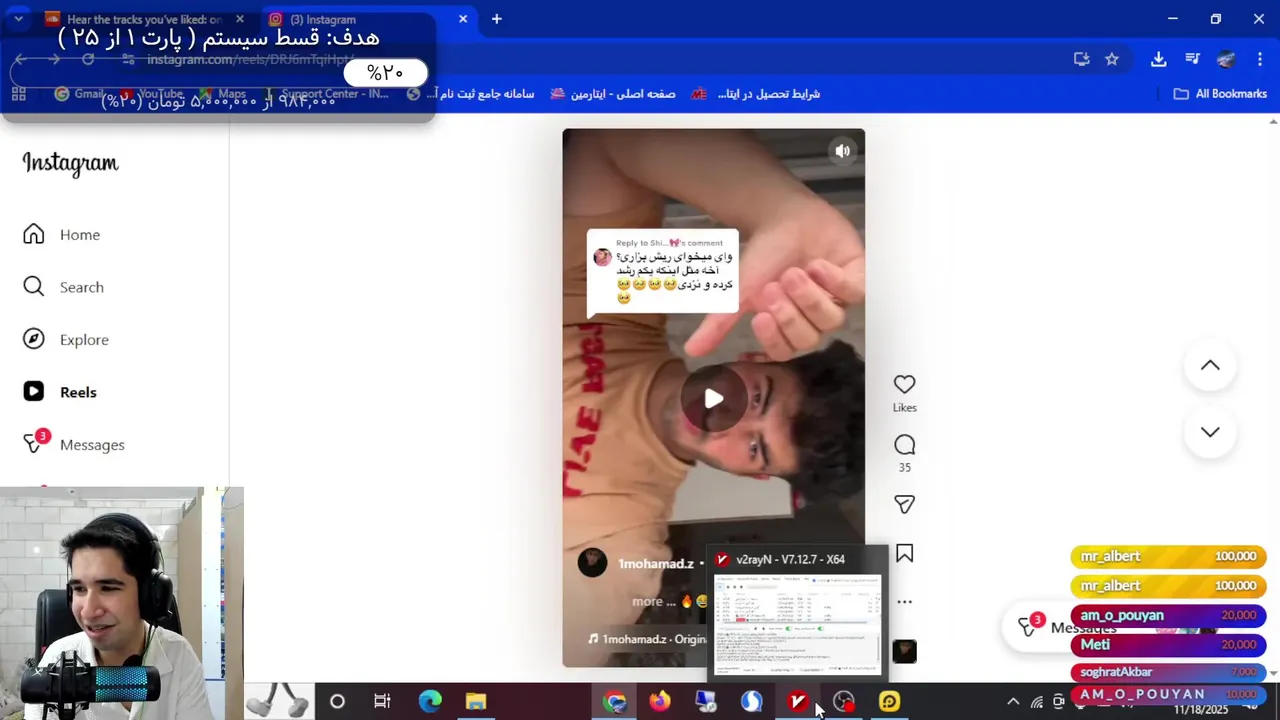This screenshot has width=1280, height=720.
Task: Open 1mohamad.z profile name on reel
Action: point(655,563)
